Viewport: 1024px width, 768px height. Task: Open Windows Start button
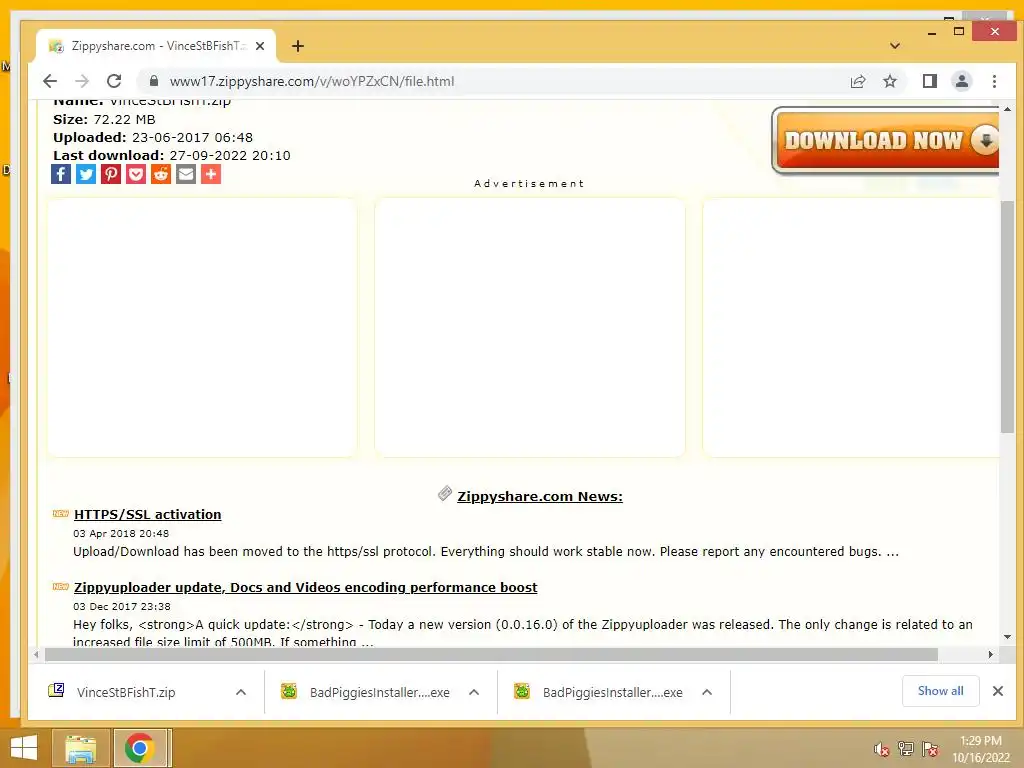pyautogui.click(x=24, y=748)
